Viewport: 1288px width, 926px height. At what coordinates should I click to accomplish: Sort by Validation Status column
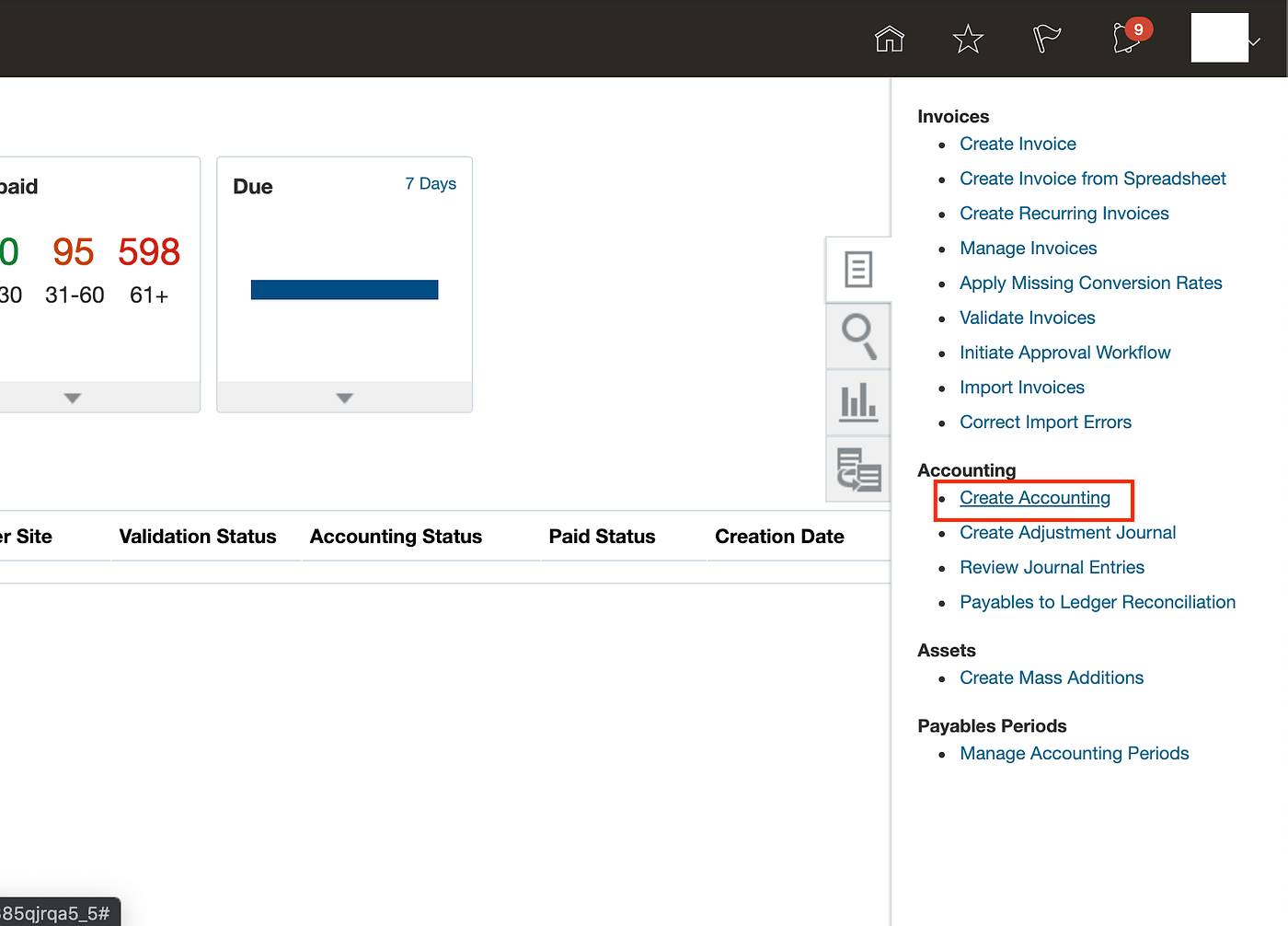[198, 537]
